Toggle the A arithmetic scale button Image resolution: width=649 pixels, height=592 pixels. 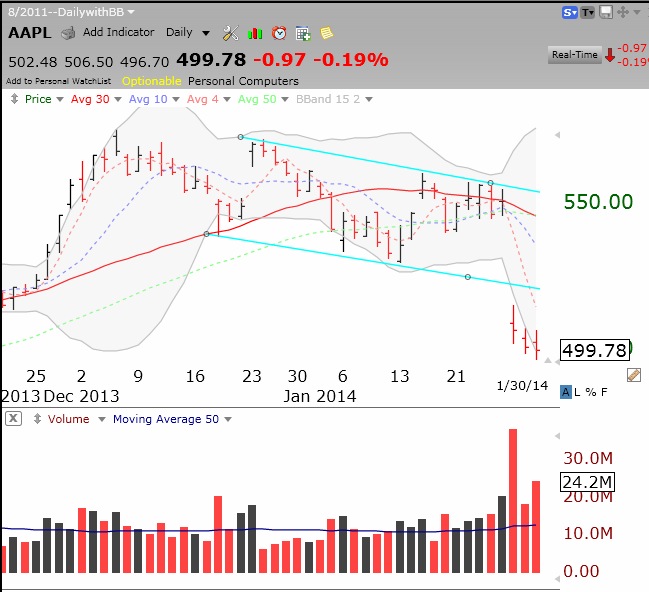[x=565, y=392]
